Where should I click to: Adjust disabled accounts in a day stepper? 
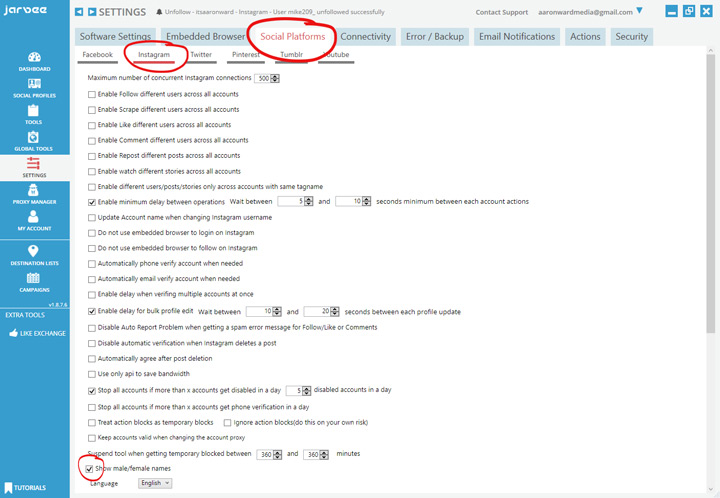[x=307, y=391]
